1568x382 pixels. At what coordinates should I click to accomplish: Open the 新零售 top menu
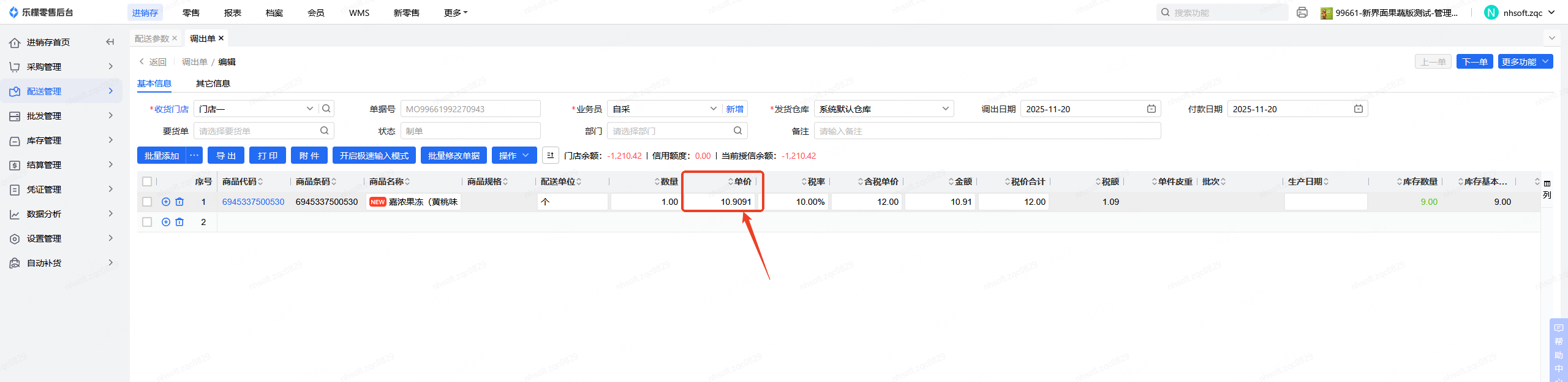click(x=407, y=12)
